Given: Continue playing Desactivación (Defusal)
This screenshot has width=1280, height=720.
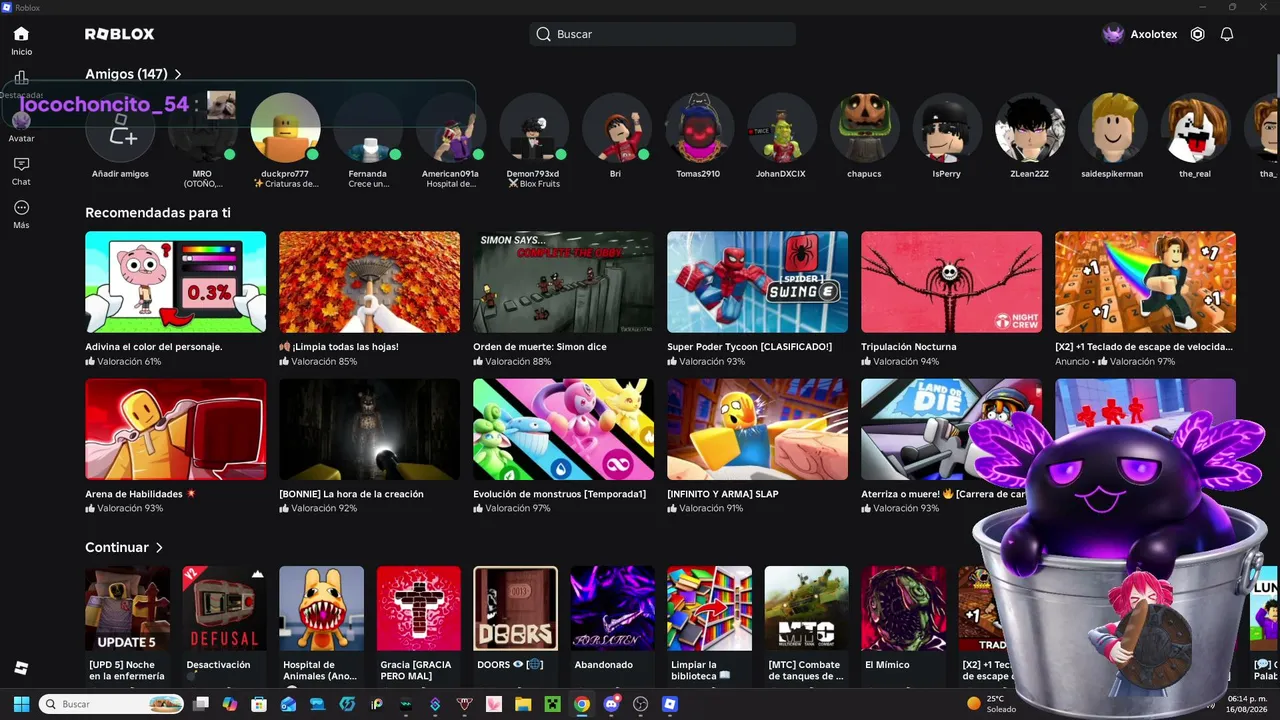Looking at the screenshot, I should pos(224,608).
